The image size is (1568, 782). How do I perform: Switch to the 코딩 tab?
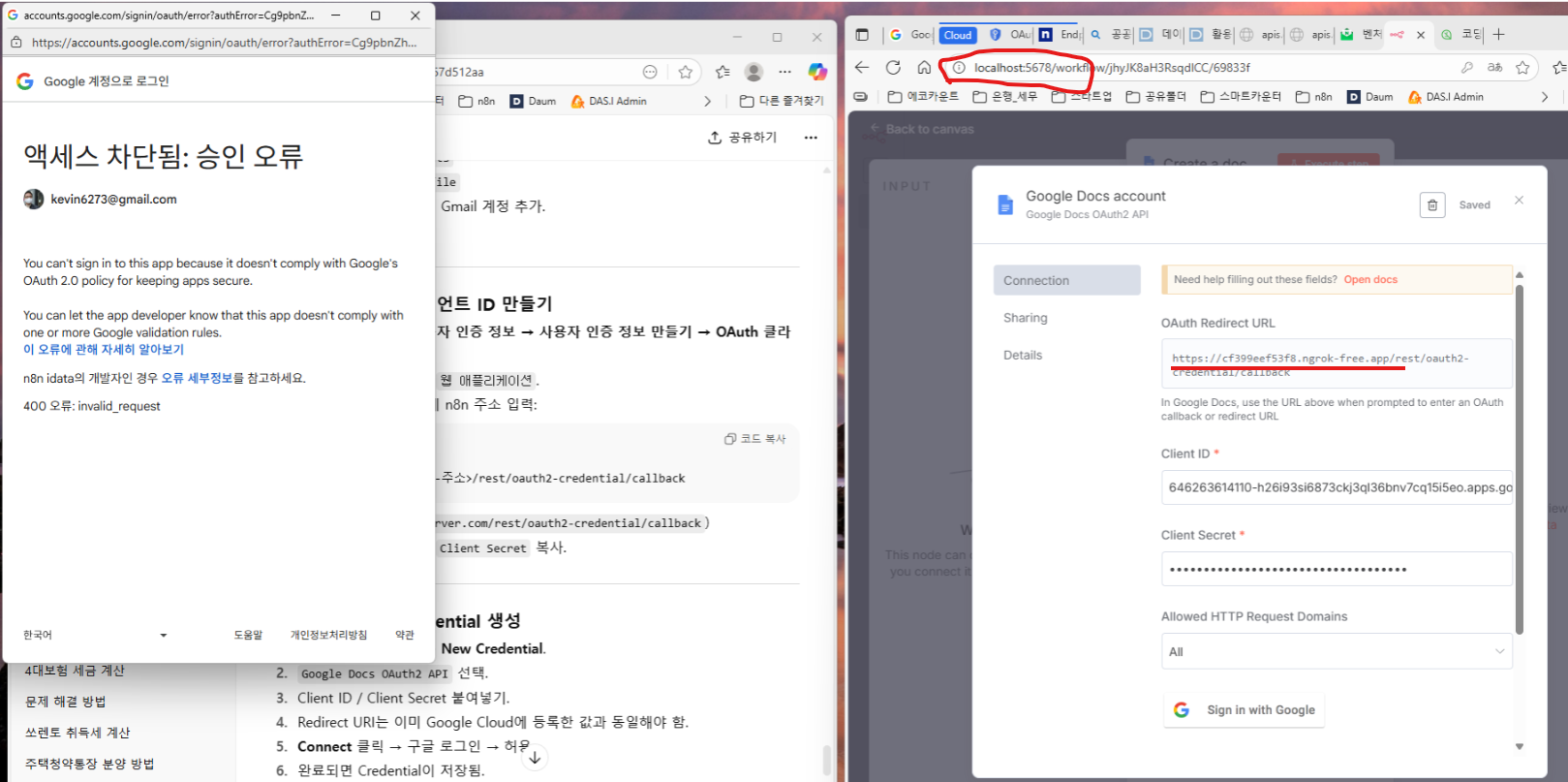pyautogui.click(x=1461, y=35)
